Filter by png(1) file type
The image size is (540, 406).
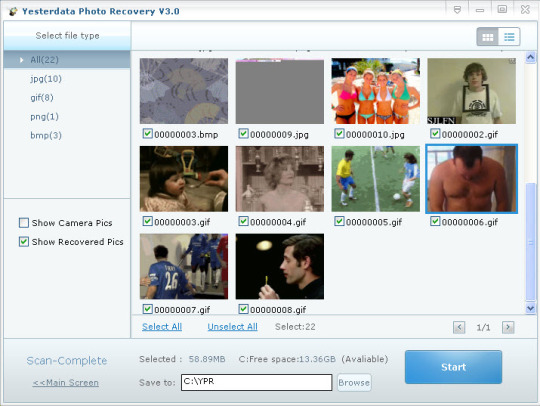point(44,117)
